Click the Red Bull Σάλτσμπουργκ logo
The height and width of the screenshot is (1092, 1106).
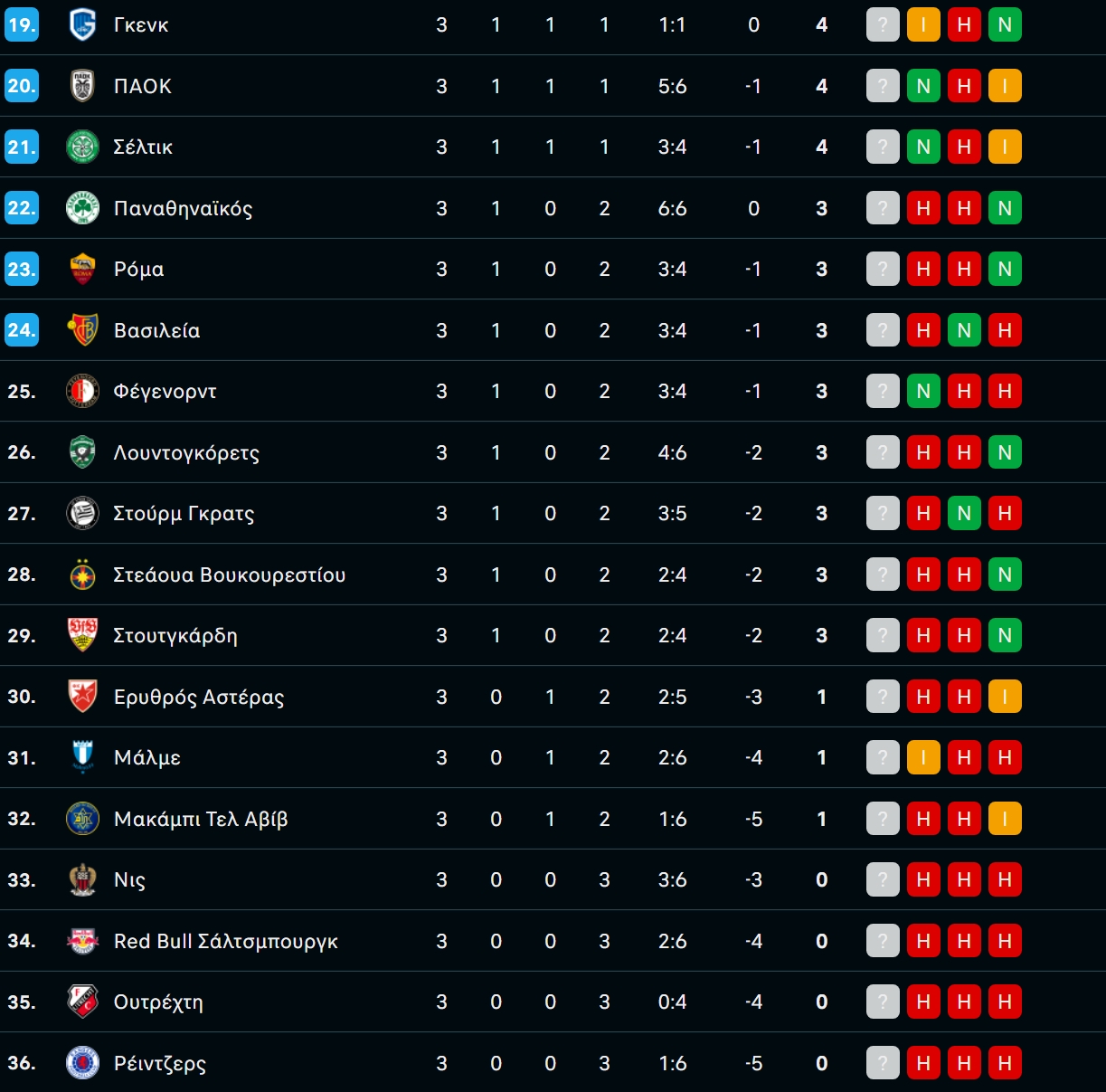coord(82,941)
